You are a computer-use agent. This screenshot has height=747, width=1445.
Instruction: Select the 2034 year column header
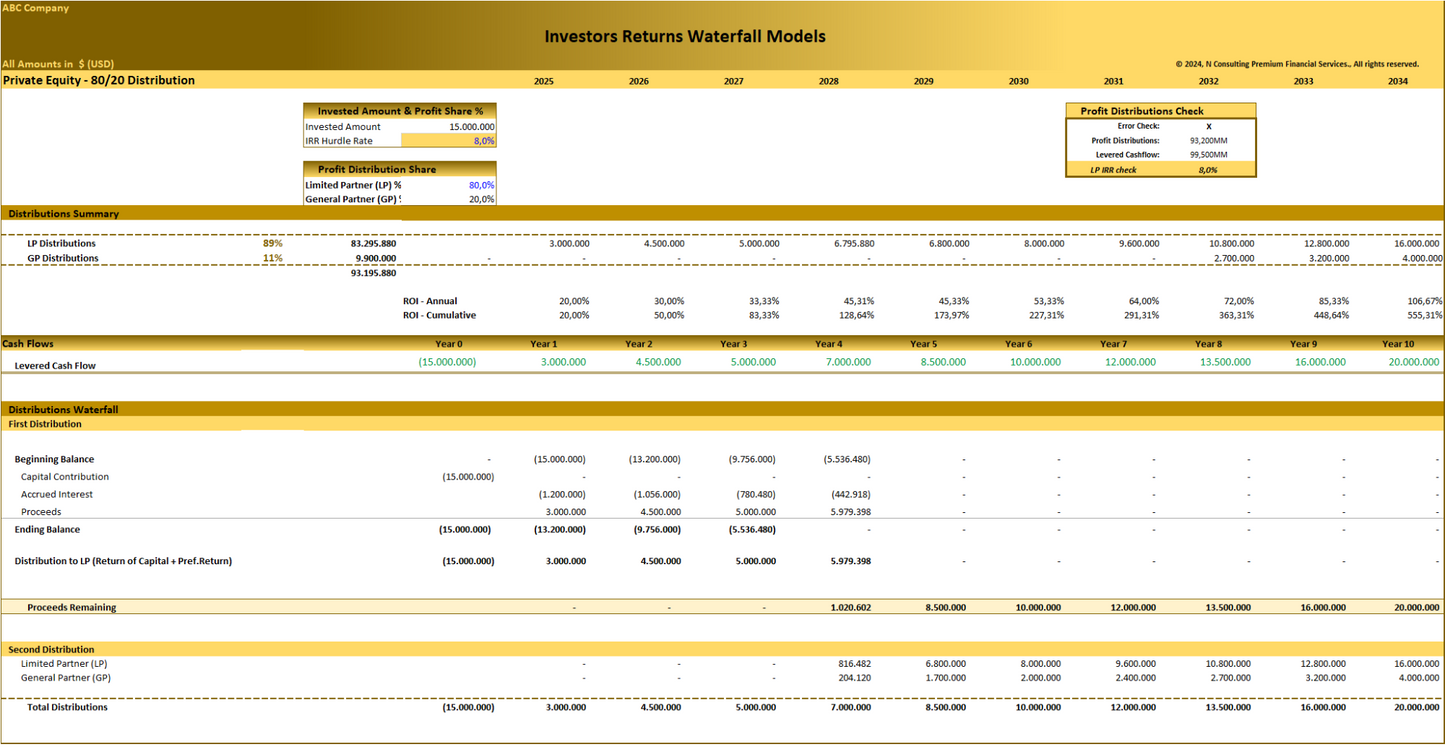click(x=1398, y=81)
